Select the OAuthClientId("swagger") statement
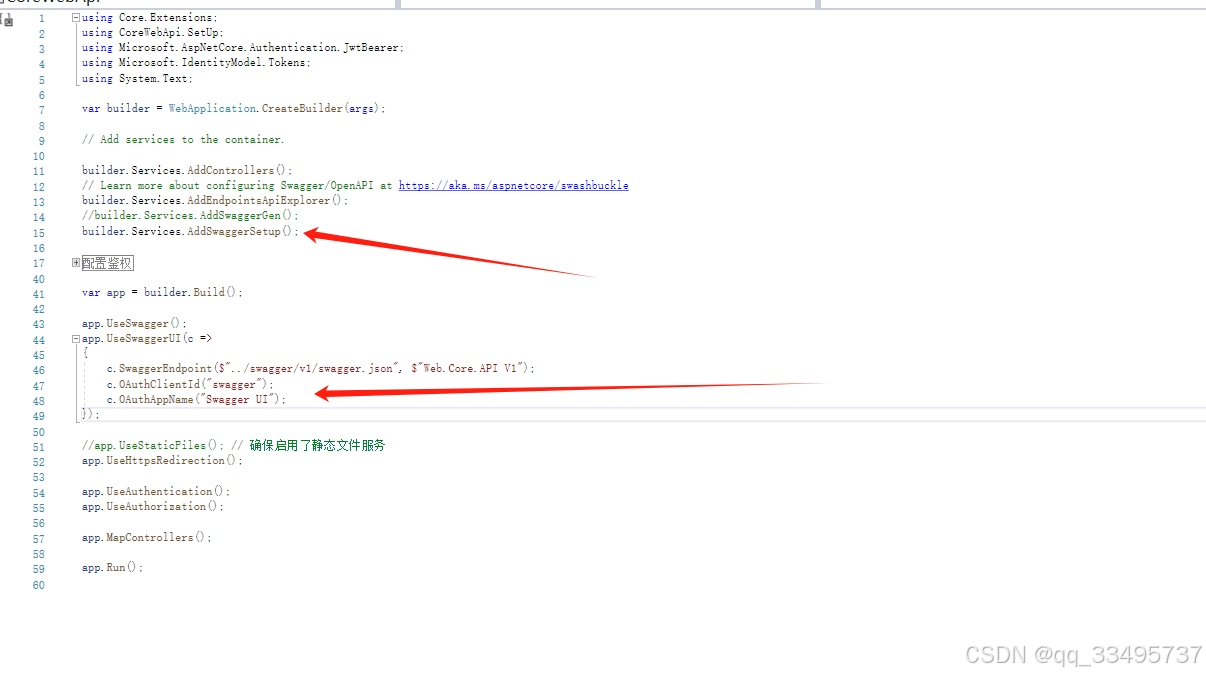This screenshot has height=674, width=1206. click(x=190, y=383)
